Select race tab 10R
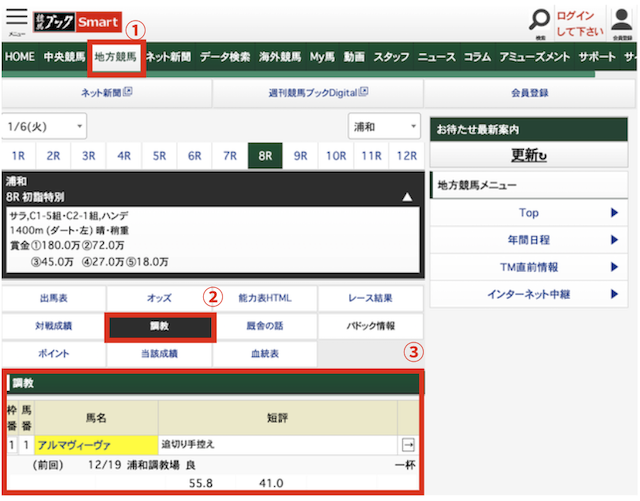This screenshot has width=640, height=501. 336,156
